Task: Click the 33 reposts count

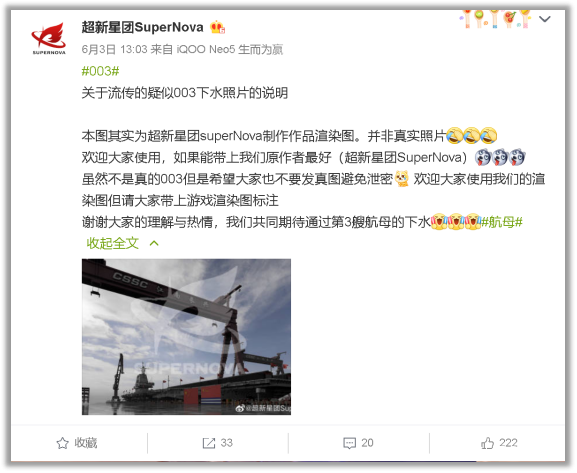Action: [226, 443]
